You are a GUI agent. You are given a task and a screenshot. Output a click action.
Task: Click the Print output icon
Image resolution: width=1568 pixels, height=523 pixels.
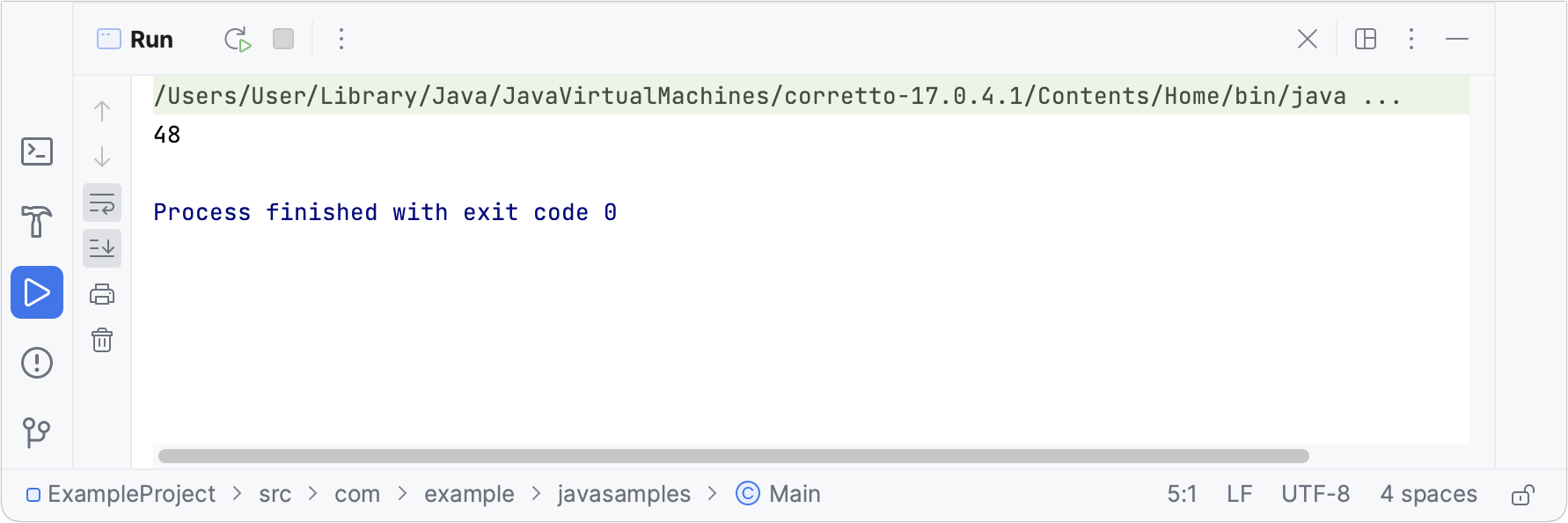(x=102, y=294)
